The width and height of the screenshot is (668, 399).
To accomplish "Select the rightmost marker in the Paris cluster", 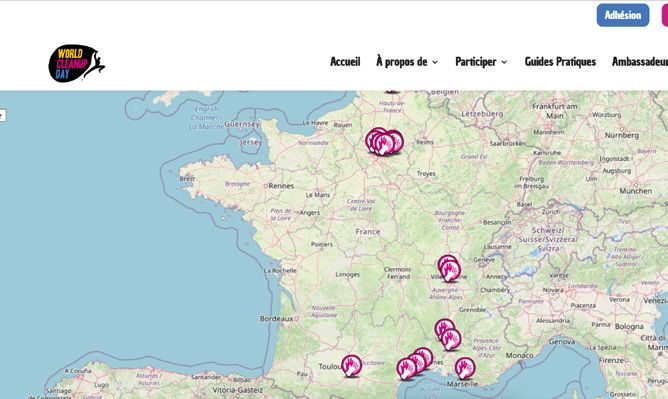I will click(394, 141).
